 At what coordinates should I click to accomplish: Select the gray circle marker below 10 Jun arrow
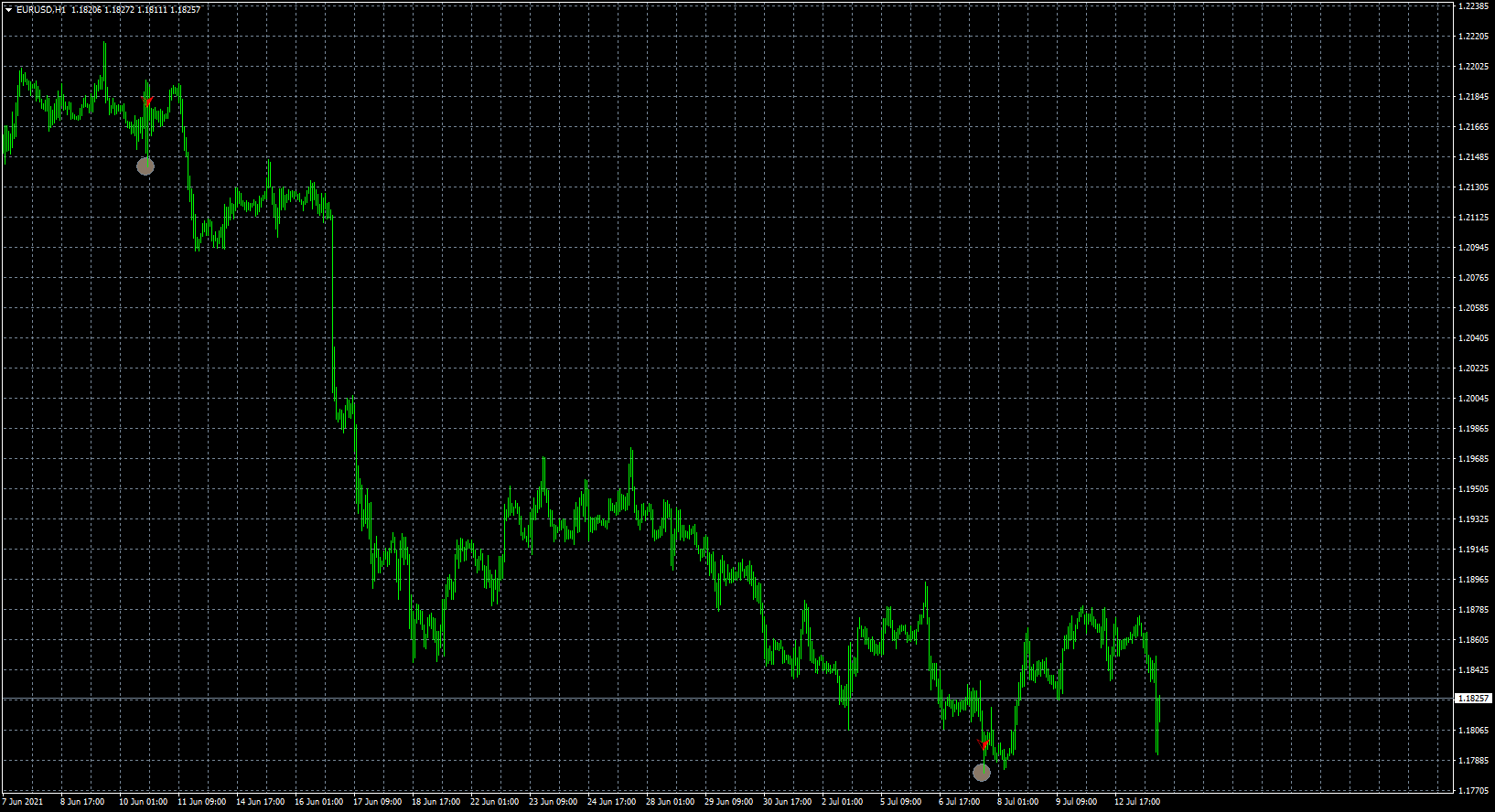pyautogui.click(x=145, y=166)
